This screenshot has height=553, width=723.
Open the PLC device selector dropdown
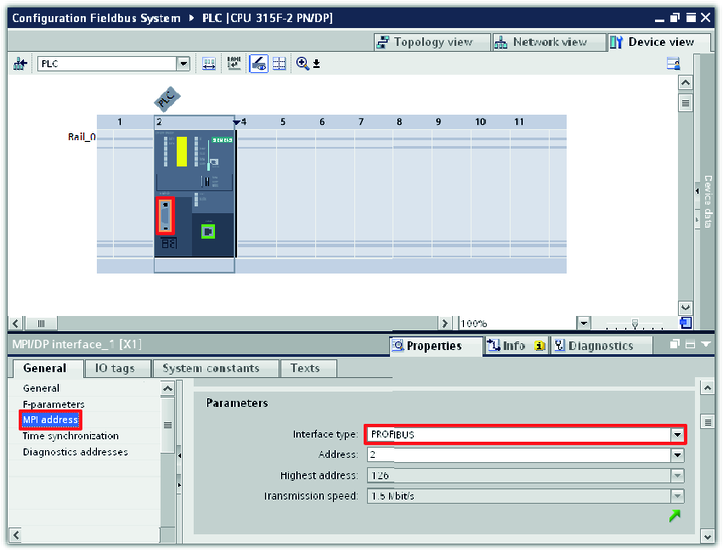[183, 63]
